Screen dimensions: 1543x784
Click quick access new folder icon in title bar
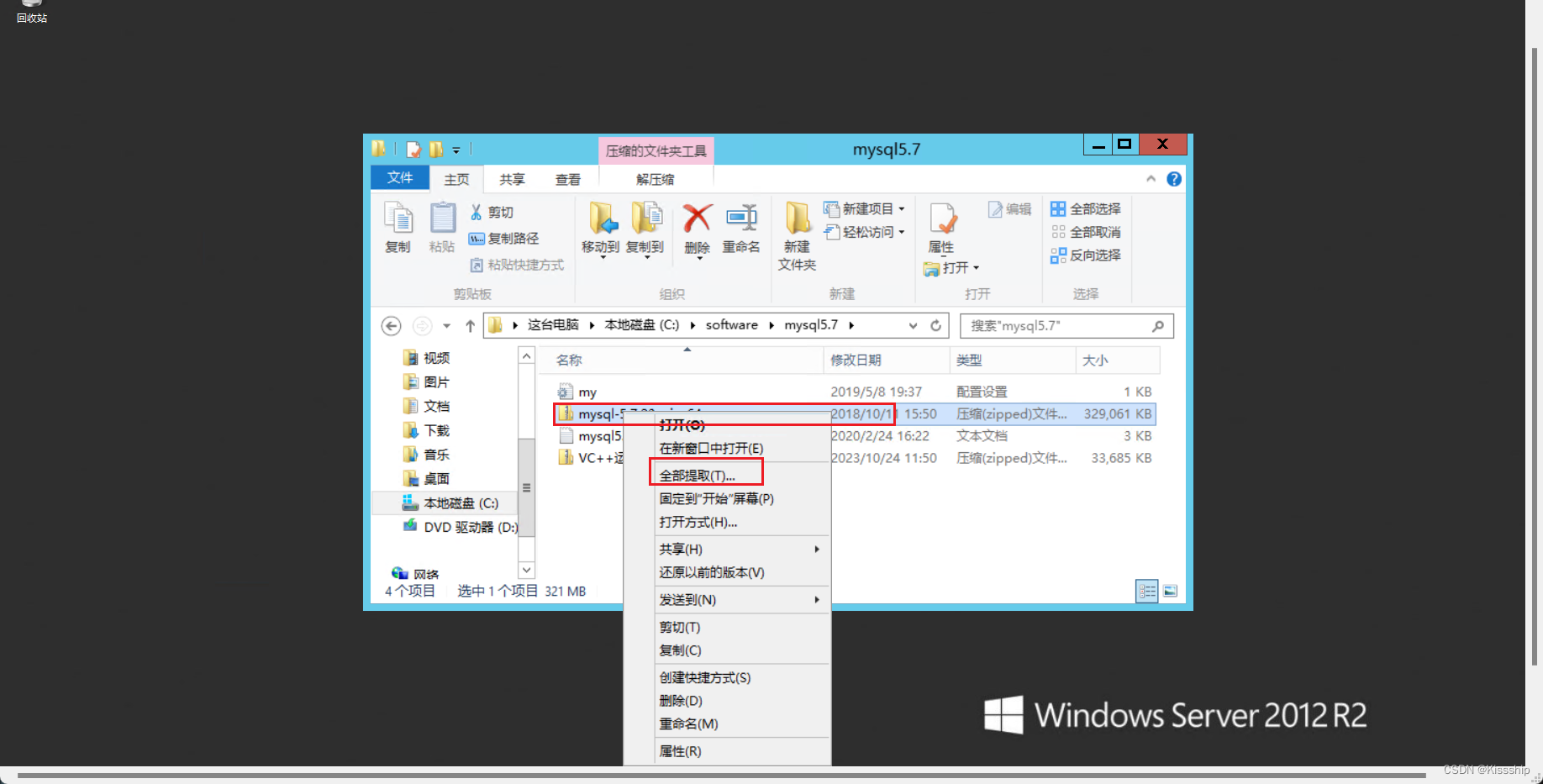tap(436, 150)
